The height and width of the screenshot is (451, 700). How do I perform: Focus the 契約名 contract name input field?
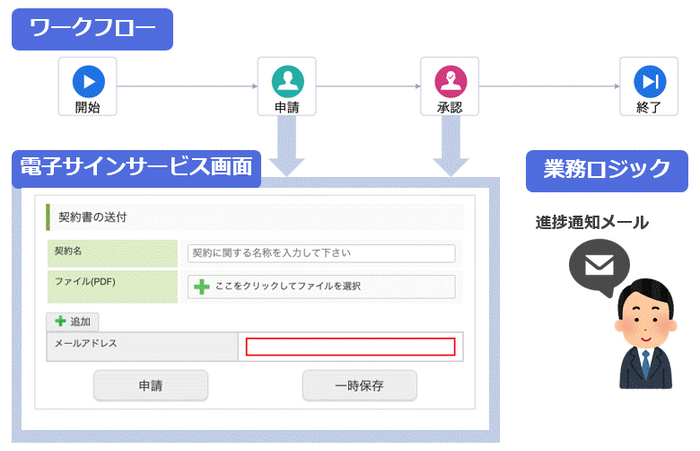click(x=321, y=253)
